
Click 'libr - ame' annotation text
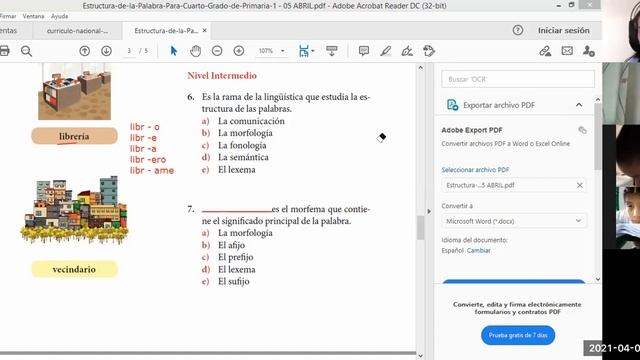pyautogui.click(x=152, y=171)
